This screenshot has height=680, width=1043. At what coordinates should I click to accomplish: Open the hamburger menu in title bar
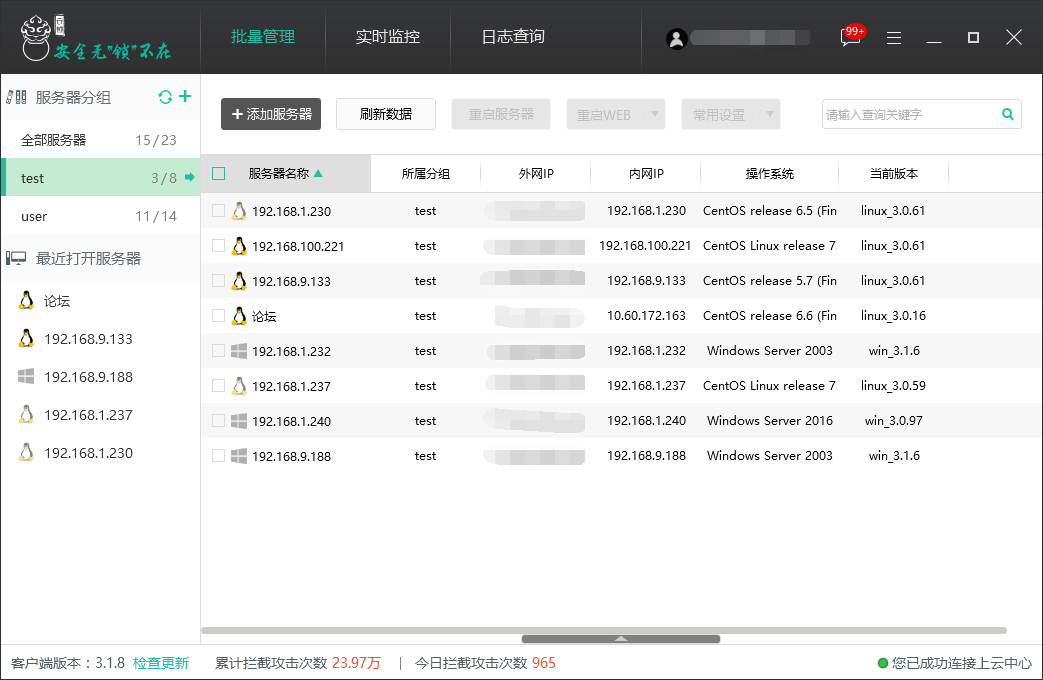[x=894, y=38]
